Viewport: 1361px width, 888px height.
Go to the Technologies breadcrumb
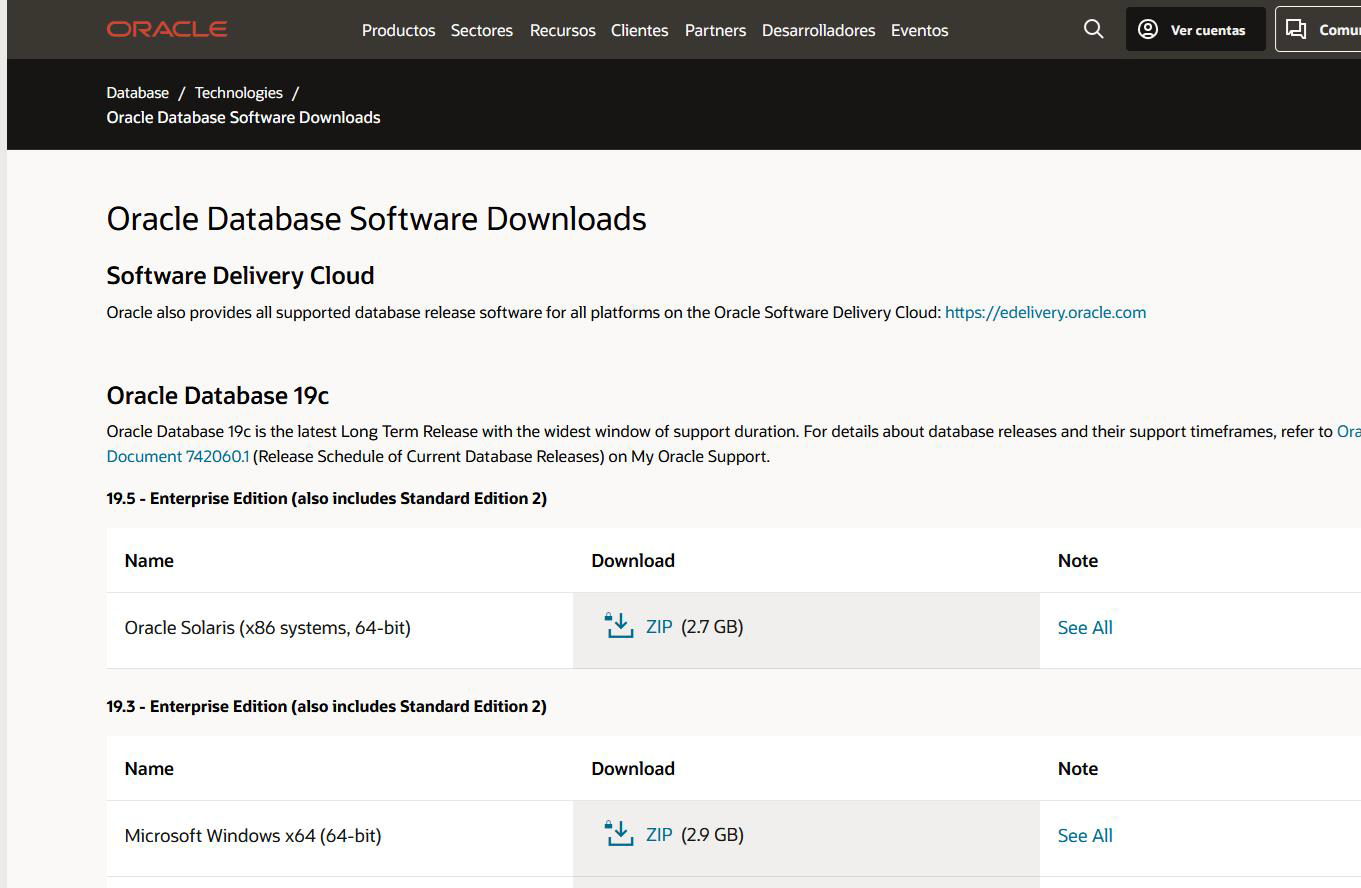pyautogui.click(x=239, y=92)
